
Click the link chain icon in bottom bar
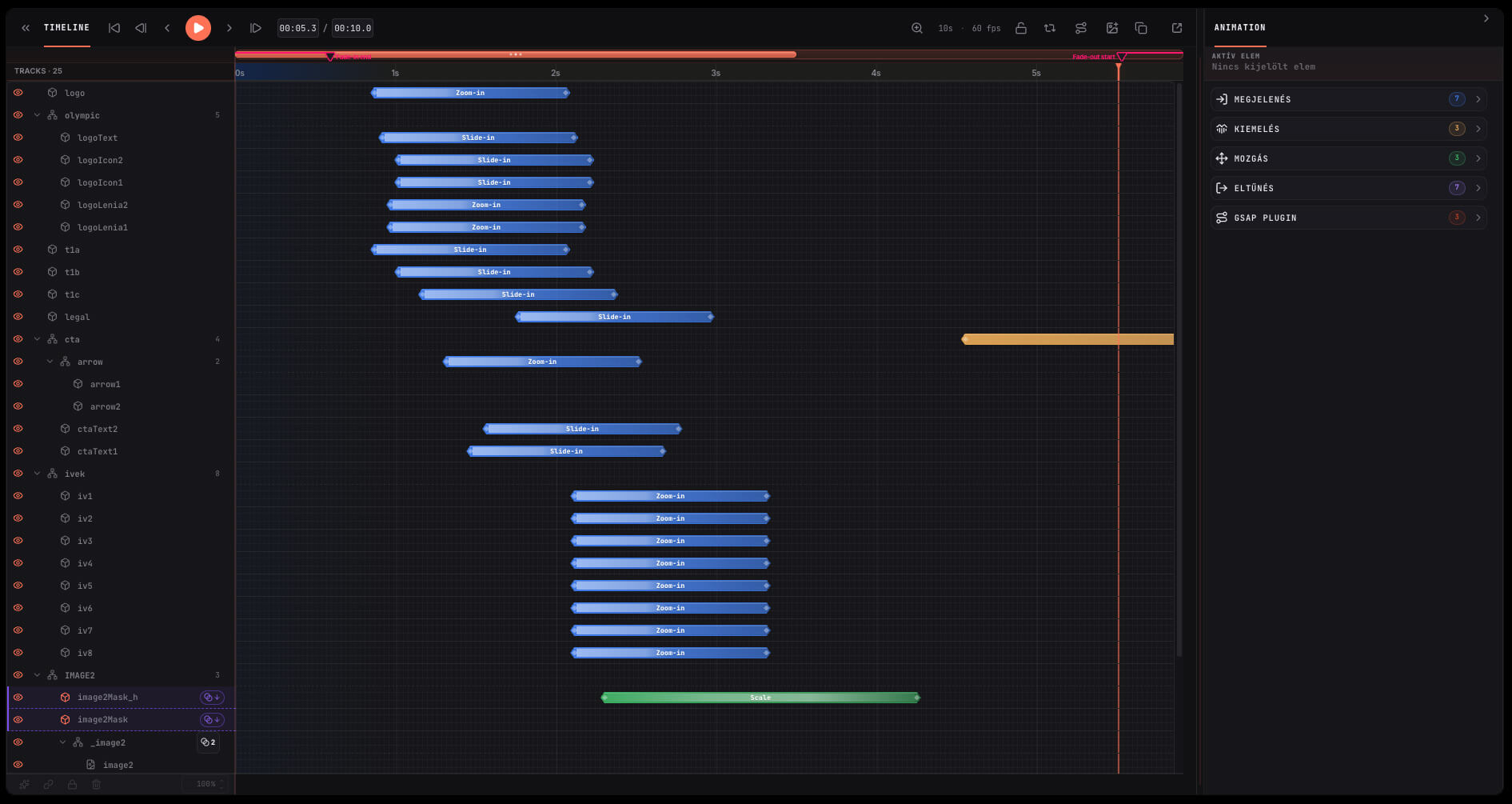(49, 784)
